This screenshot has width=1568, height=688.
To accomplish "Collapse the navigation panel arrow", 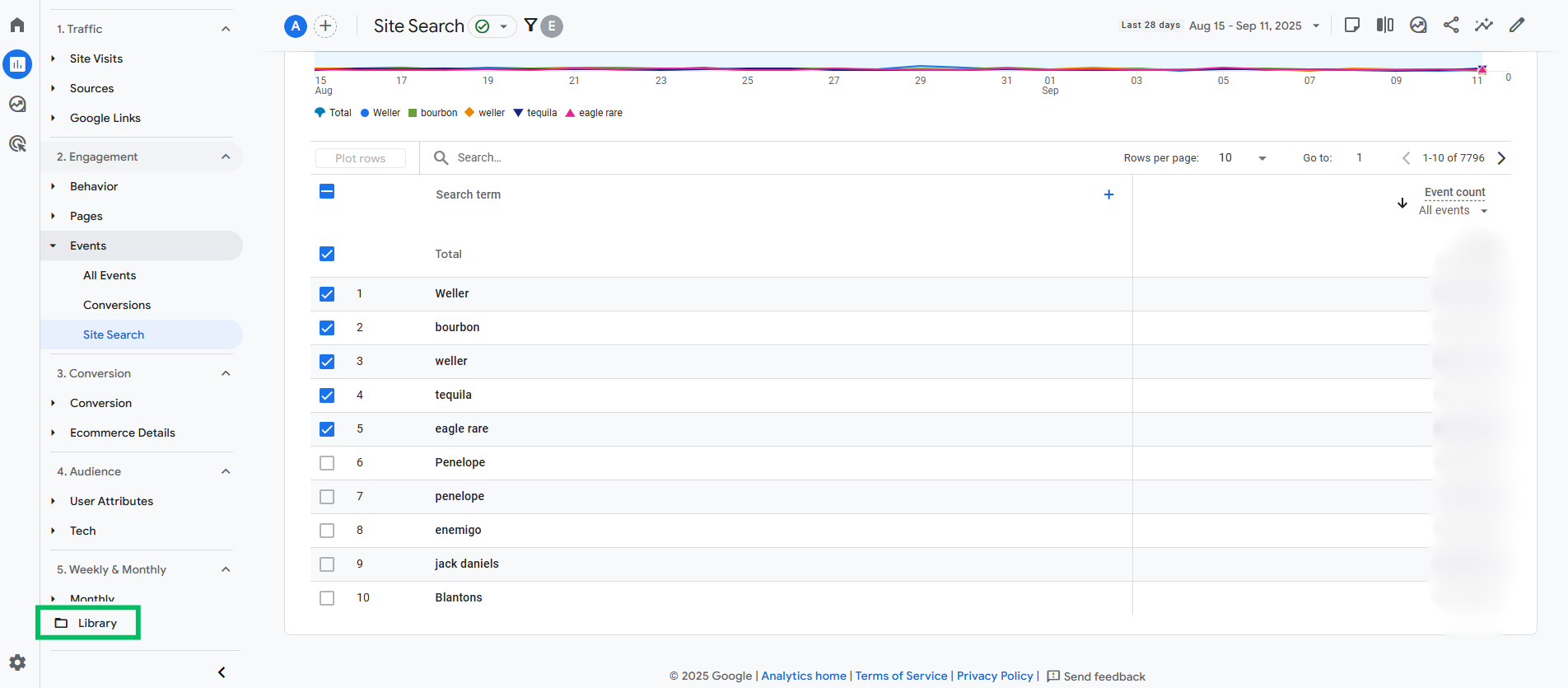I will tap(222, 672).
